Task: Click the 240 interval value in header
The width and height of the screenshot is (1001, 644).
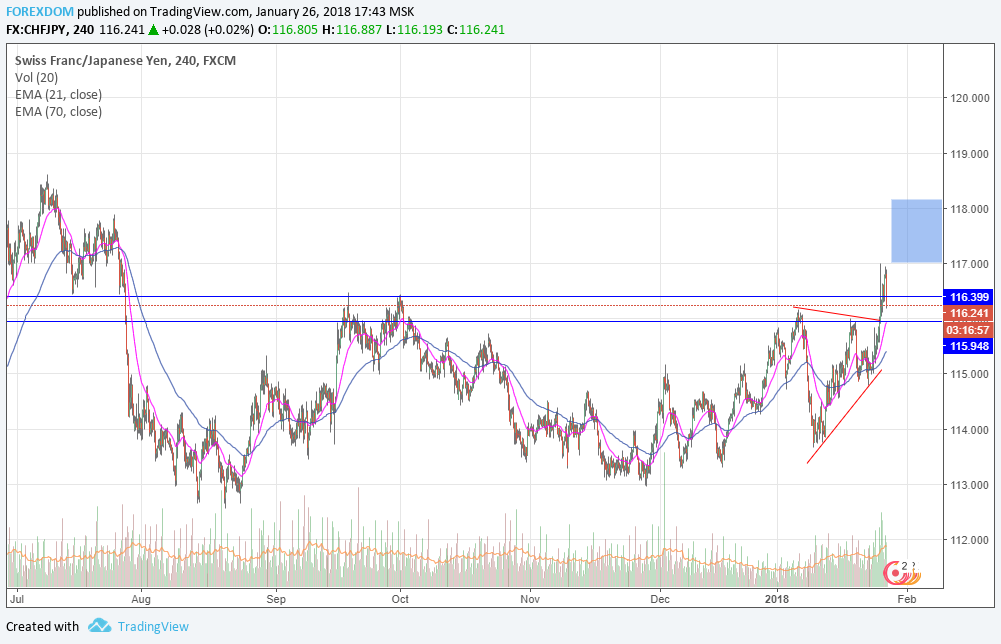Action: coord(84,30)
